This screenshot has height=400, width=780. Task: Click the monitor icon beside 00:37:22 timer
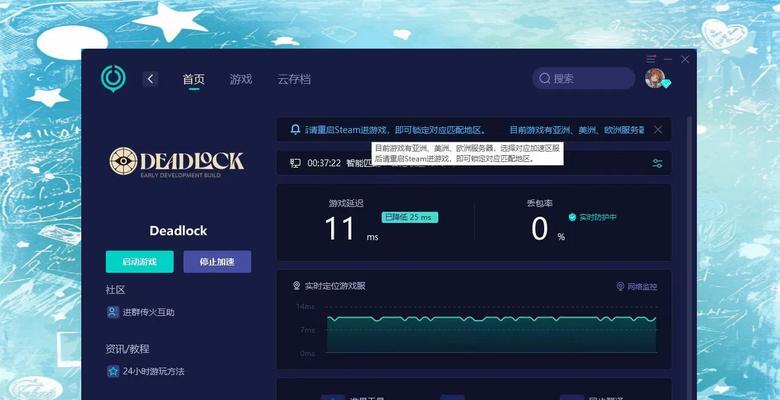[295, 163]
